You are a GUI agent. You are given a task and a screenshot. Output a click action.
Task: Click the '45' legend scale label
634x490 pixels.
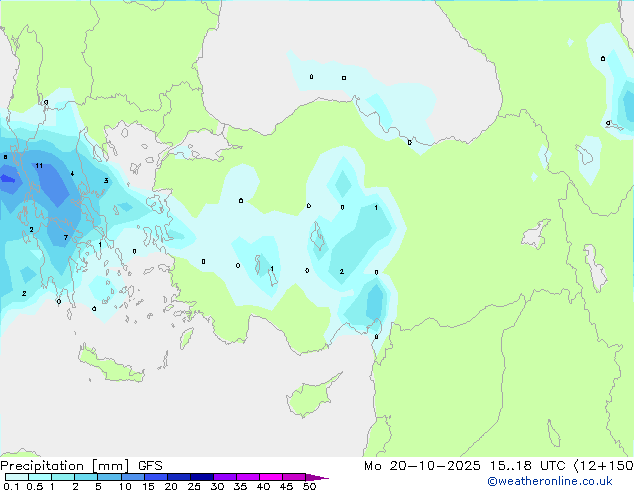[286, 486]
